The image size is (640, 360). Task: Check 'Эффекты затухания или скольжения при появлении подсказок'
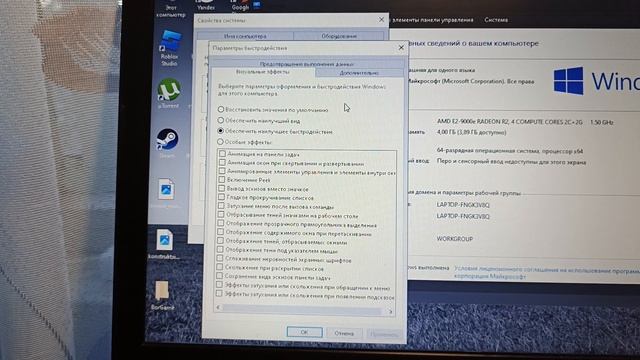click(x=219, y=293)
